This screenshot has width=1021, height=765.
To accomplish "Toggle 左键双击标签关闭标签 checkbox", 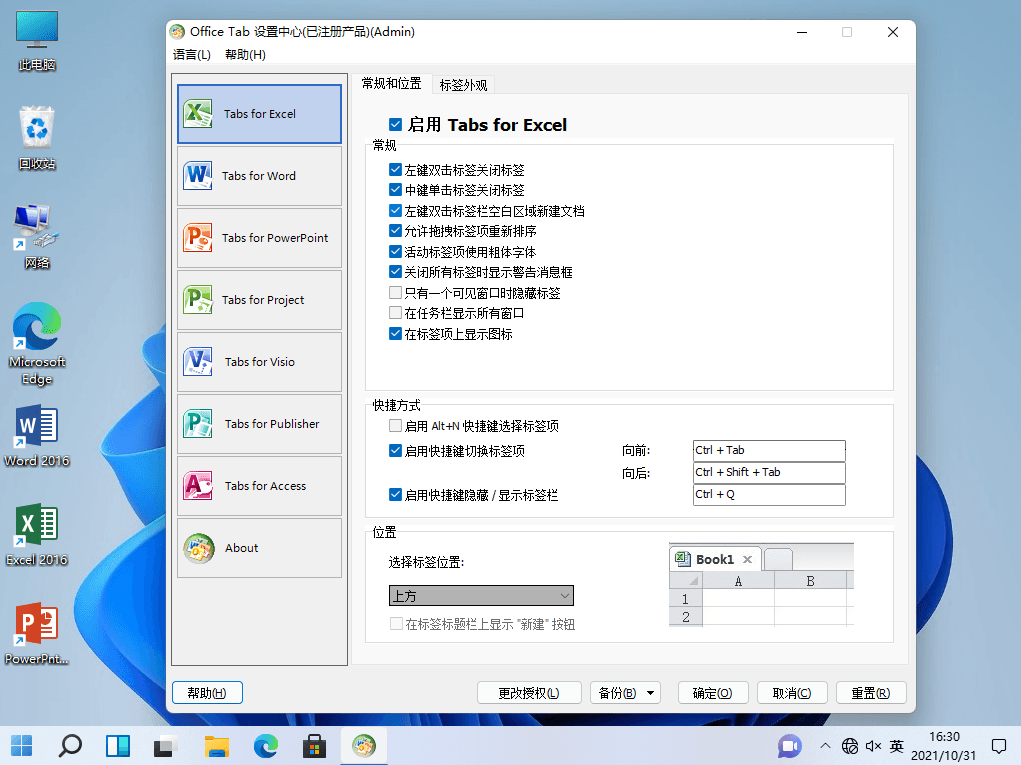I will pos(395,169).
